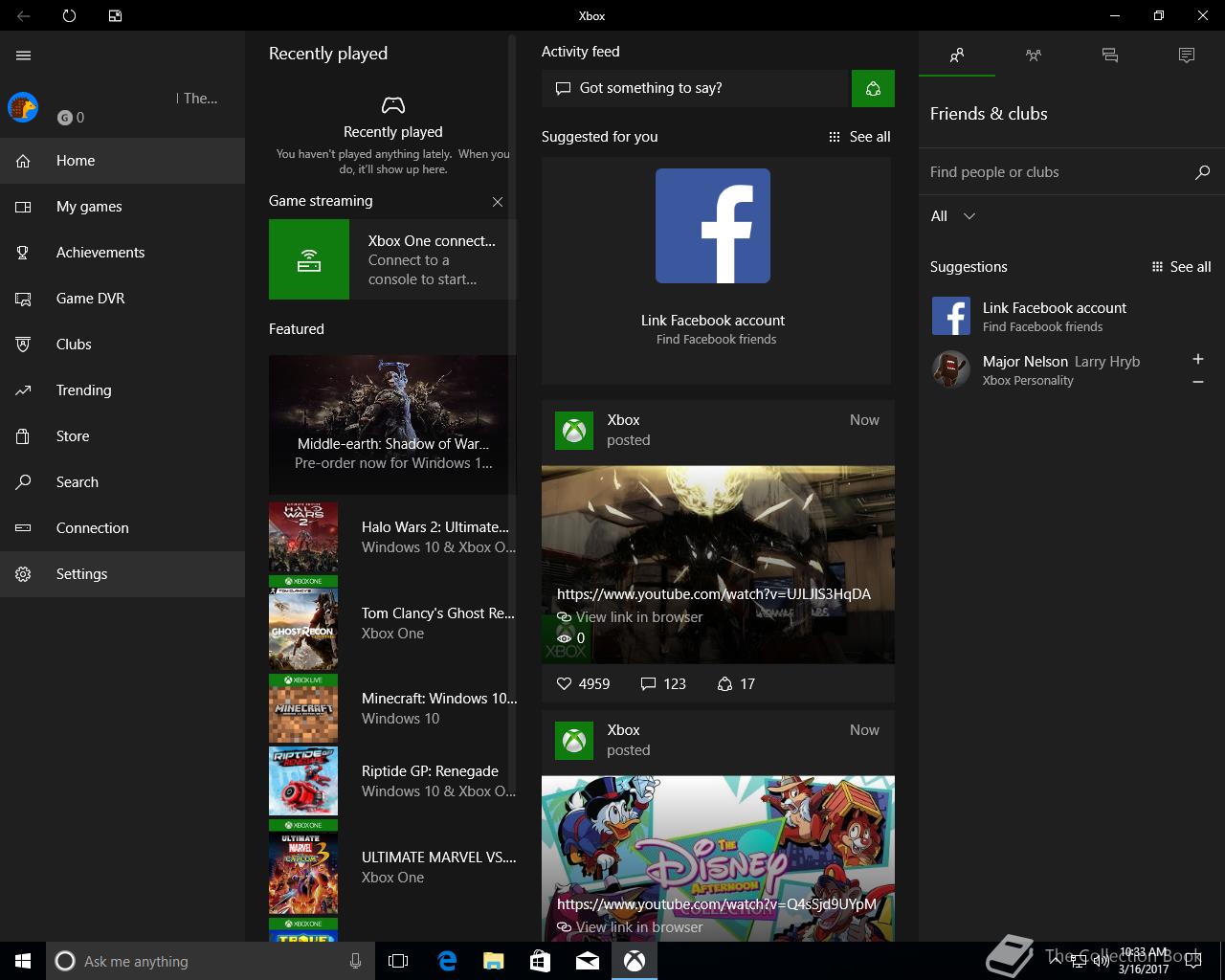Launch Edge browser from taskbar
The image size is (1225, 980).
tap(447, 961)
